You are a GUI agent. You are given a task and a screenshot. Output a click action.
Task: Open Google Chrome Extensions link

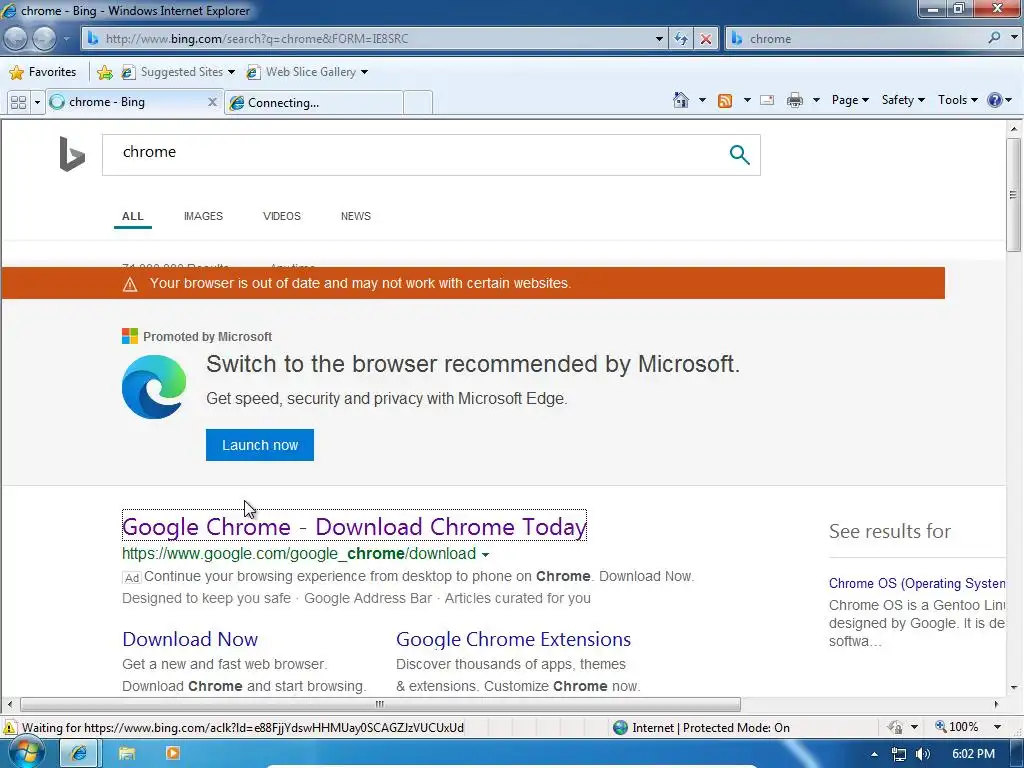513,639
